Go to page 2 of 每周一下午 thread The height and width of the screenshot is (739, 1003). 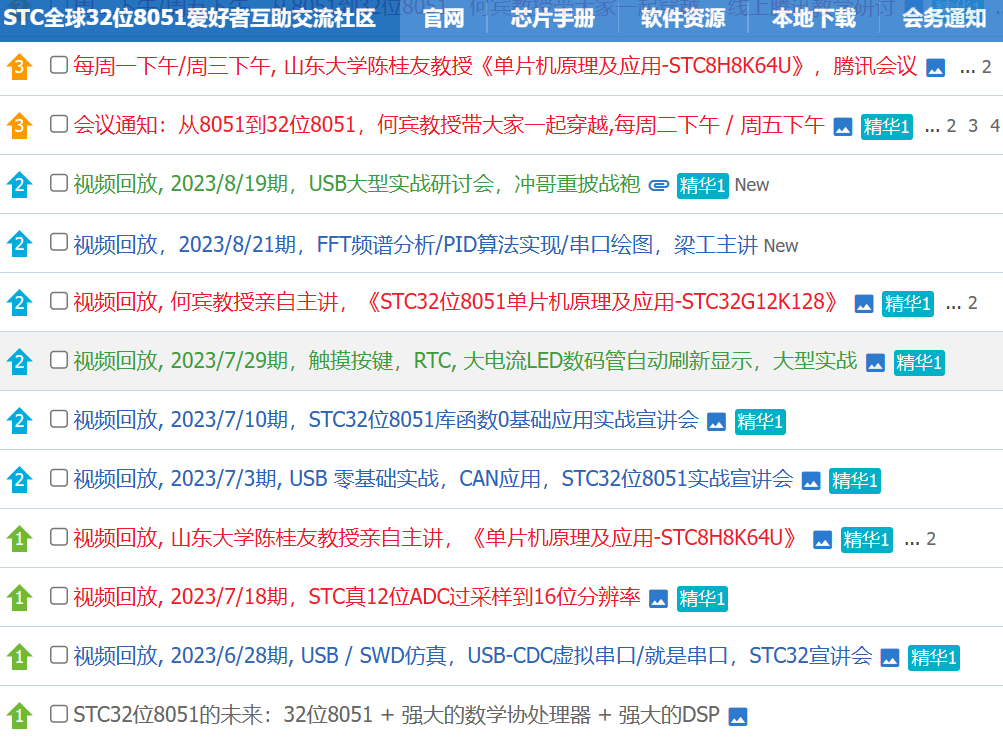(x=986, y=67)
